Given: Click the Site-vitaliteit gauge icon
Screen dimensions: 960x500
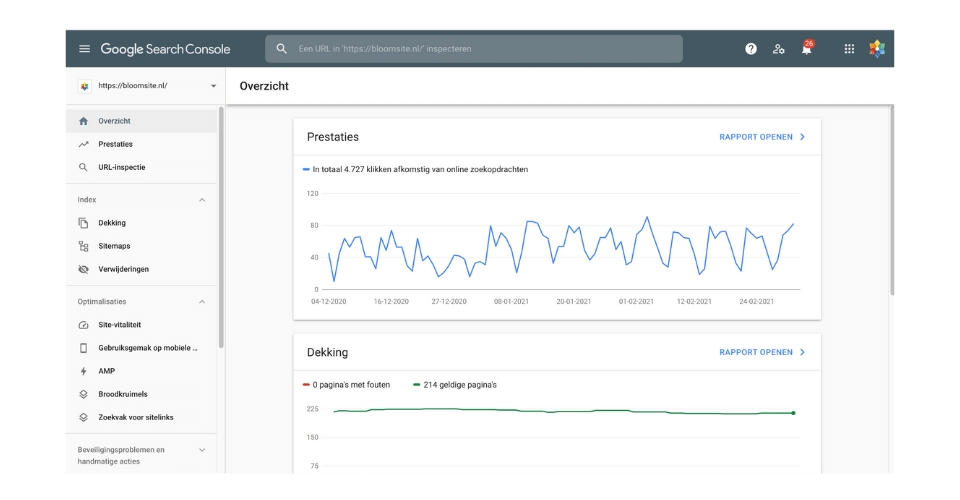Looking at the screenshot, I should tap(83, 325).
